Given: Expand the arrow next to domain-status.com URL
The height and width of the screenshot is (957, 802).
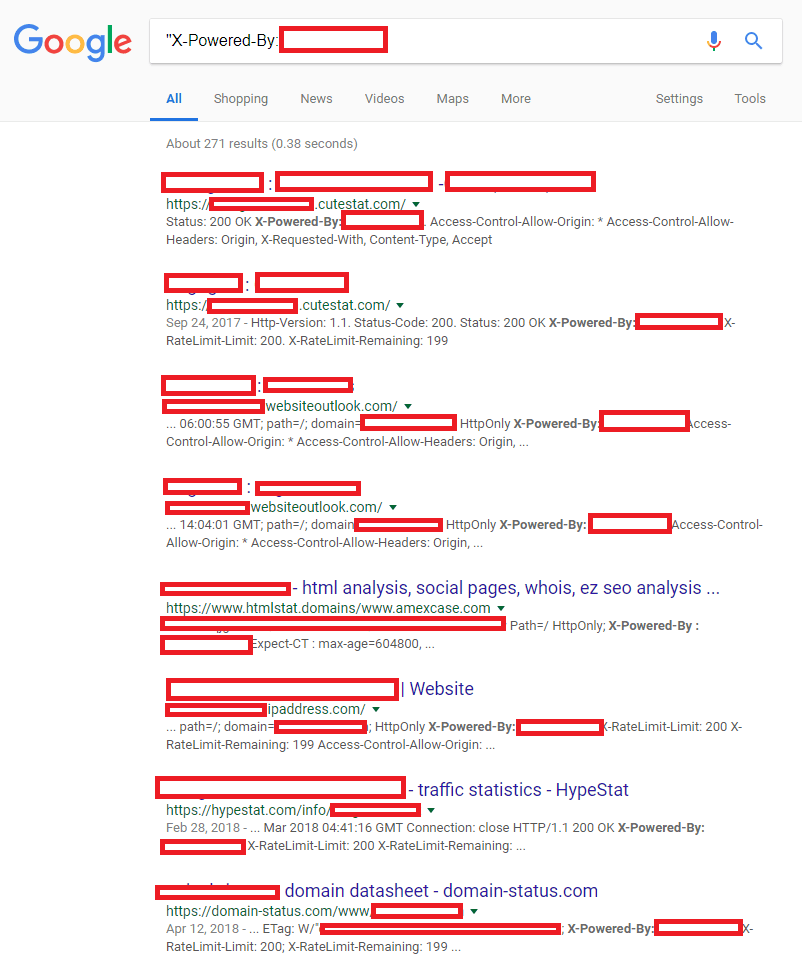Looking at the screenshot, I should pyautogui.click(x=473, y=911).
